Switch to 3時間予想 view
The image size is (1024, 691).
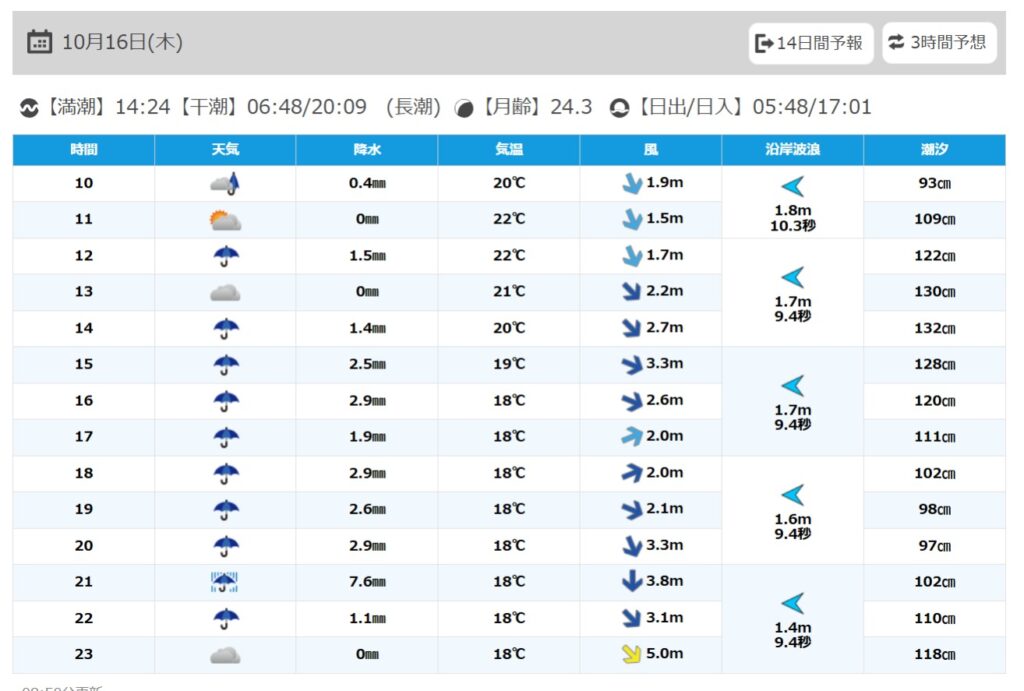click(x=938, y=43)
